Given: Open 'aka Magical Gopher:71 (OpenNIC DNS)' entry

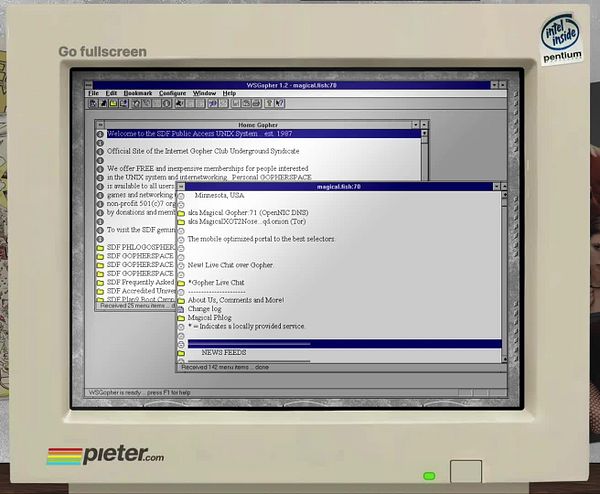Looking at the screenshot, I should [x=248, y=213].
